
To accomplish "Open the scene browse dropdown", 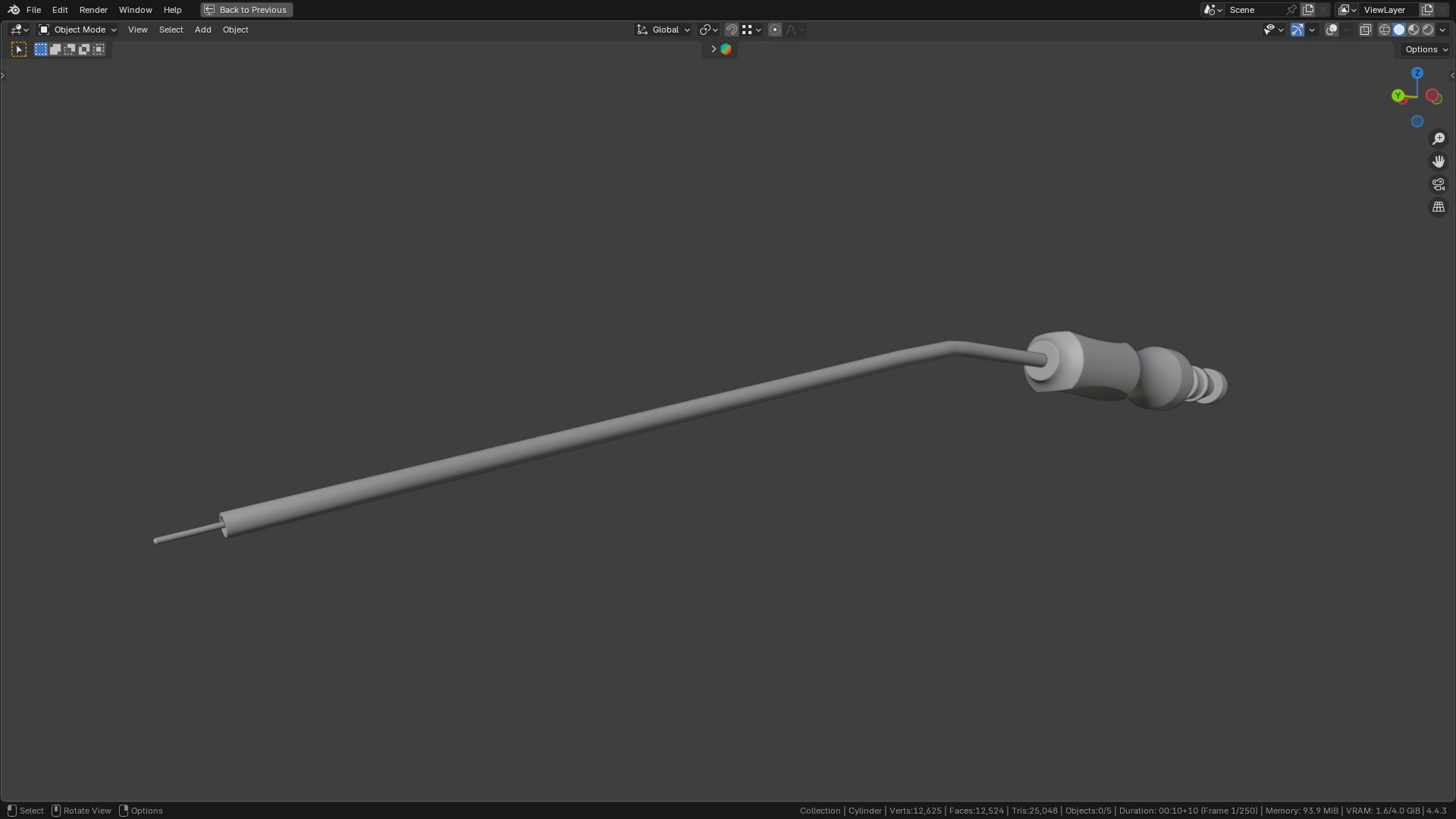I will click(1213, 10).
